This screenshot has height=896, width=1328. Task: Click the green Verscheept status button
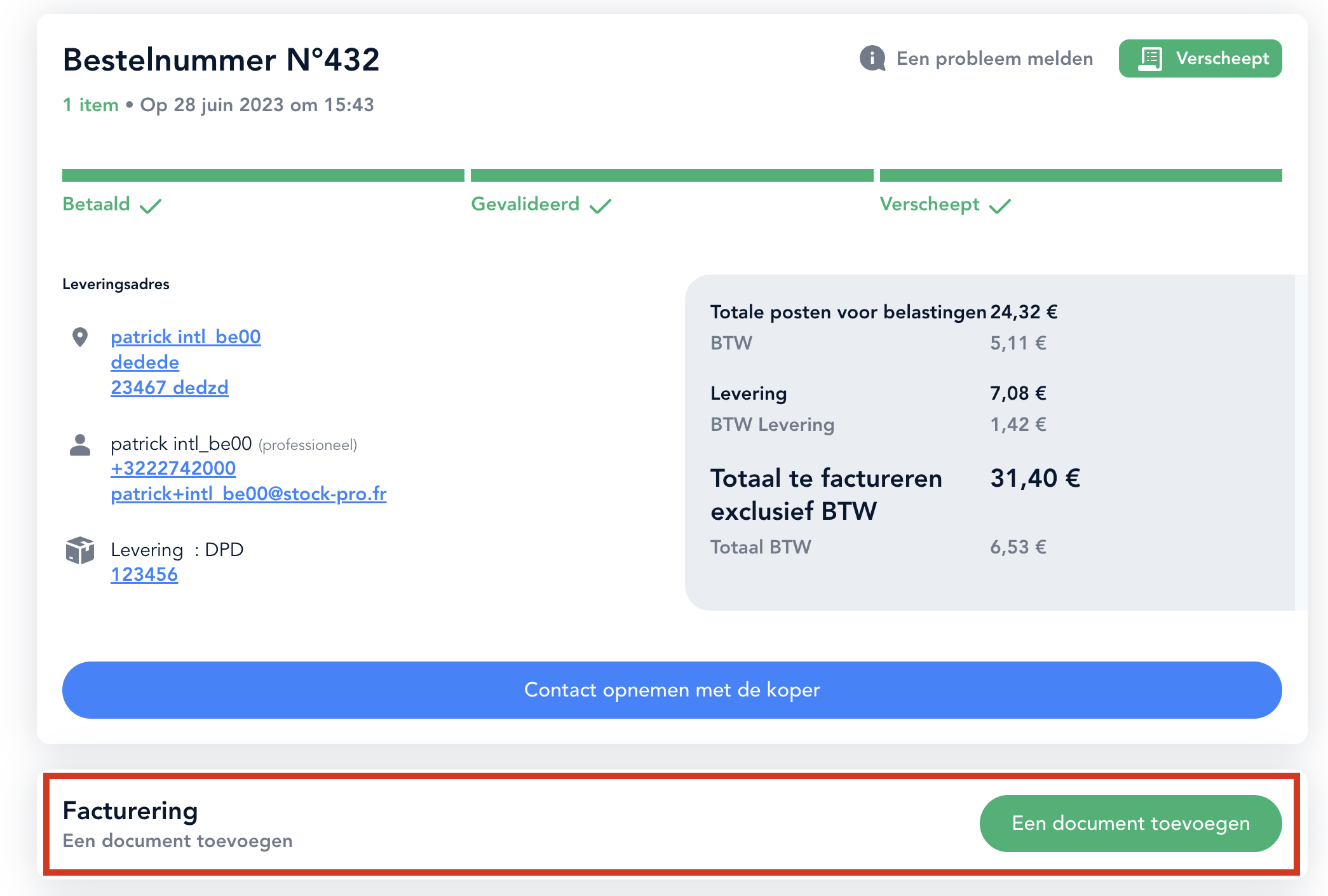pyautogui.click(x=1200, y=58)
